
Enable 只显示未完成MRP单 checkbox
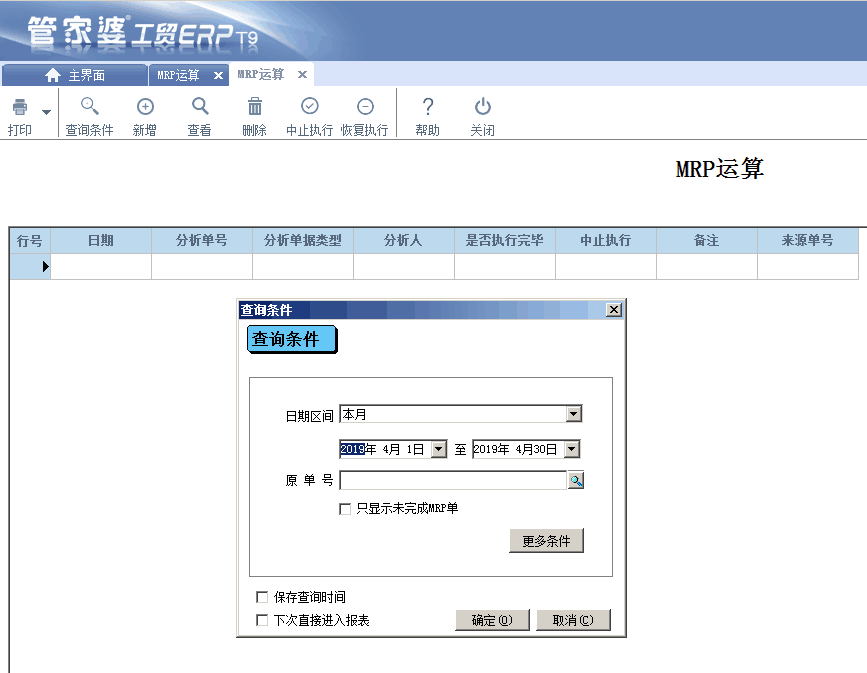pyautogui.click(x=346, y=509)
